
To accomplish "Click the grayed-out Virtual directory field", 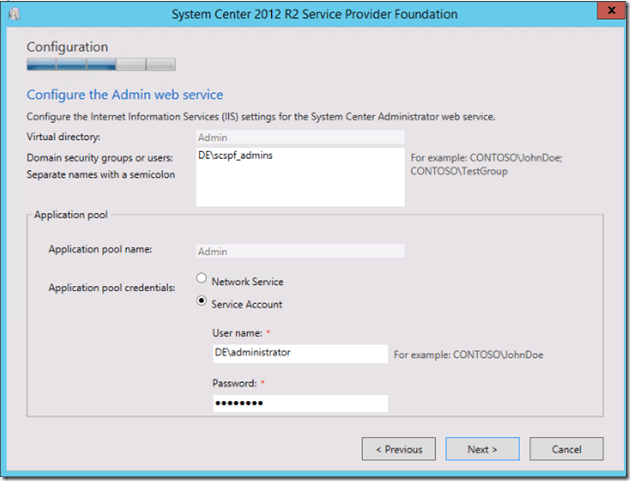I will tap(300, 137).
